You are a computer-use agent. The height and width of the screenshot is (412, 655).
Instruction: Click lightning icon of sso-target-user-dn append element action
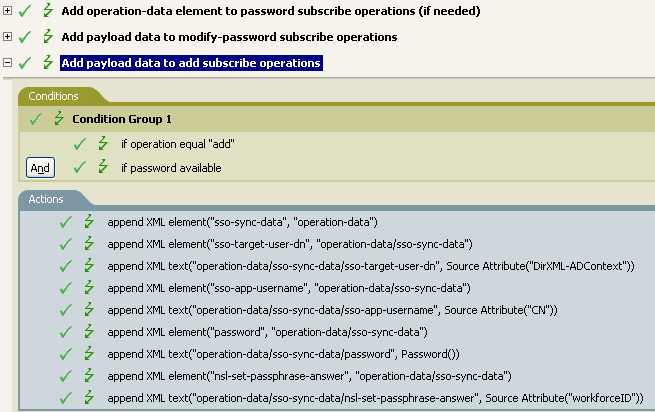point(89,244)
